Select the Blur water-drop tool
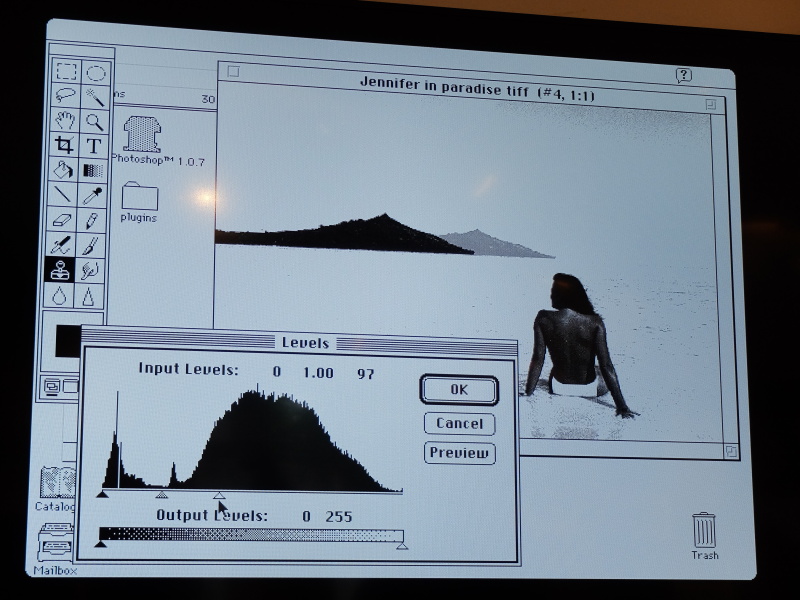The height and width of the screenshot is (600, 800). pyautogui.click(x=59, y=296)
